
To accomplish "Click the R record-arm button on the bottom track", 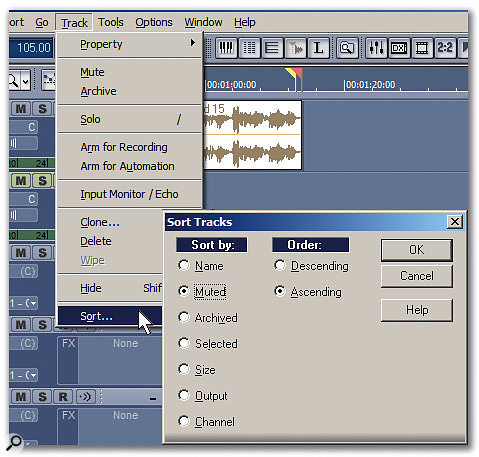I will click(63, 397).
